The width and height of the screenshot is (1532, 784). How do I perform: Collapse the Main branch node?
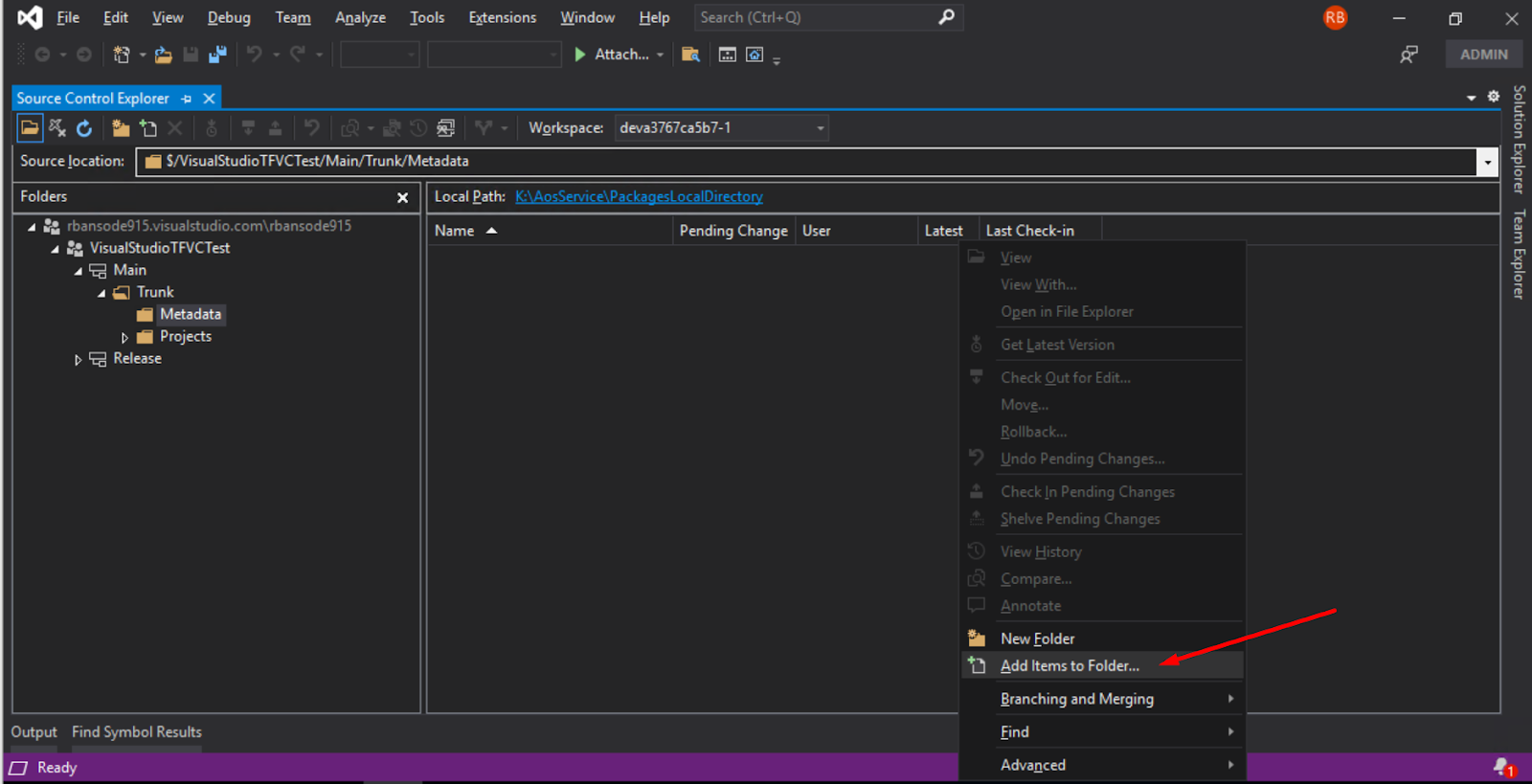coord(79,271)
